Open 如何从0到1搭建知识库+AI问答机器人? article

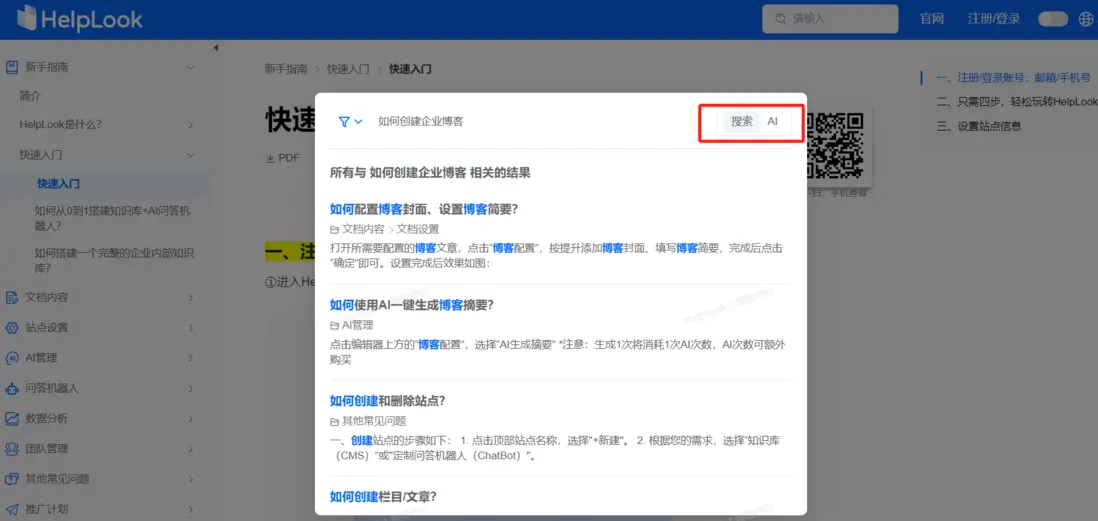112,218
